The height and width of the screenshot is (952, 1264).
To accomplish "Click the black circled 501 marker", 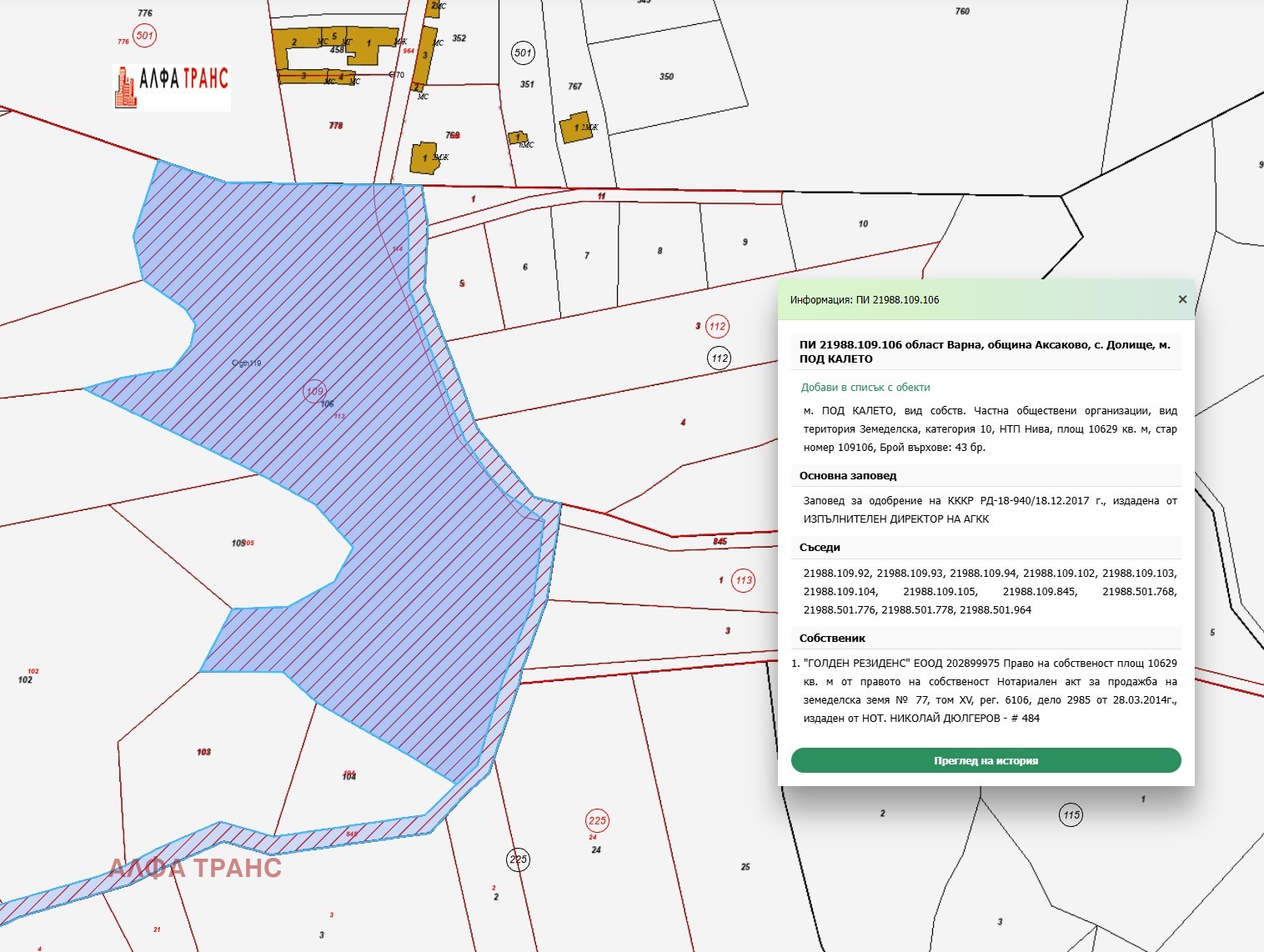I will 523,53.
